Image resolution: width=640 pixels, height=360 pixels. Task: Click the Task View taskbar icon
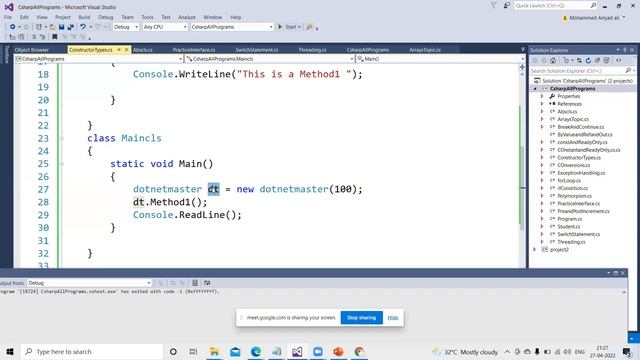pyautogui.click(x=193, y=351)
